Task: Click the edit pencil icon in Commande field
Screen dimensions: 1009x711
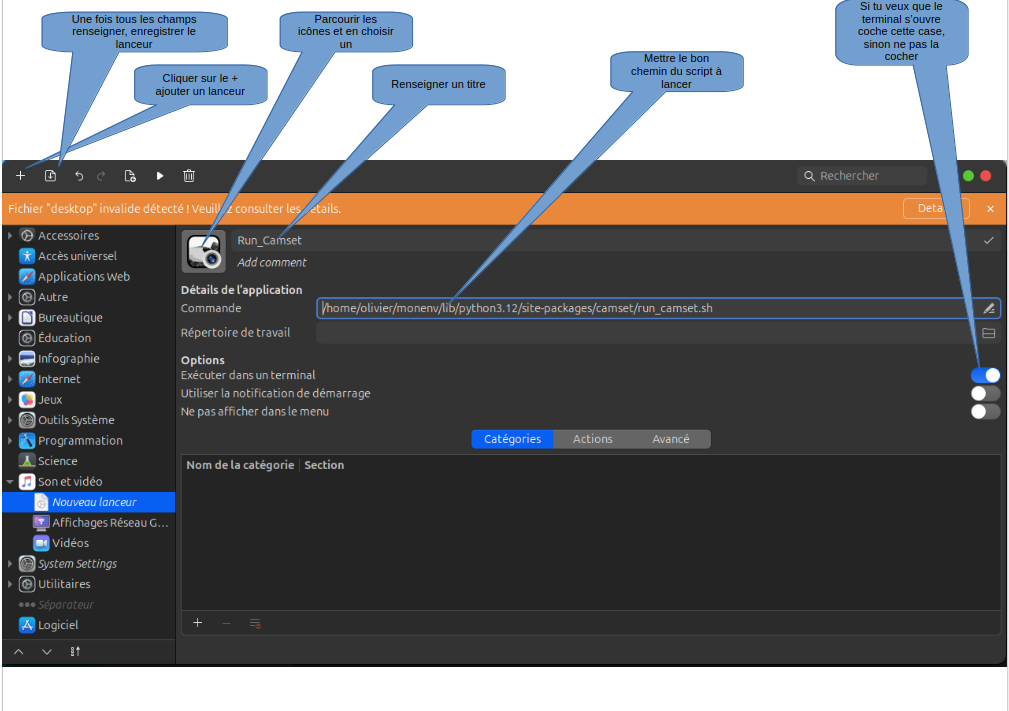Action: pyautogui.click(x=989, y=308)
